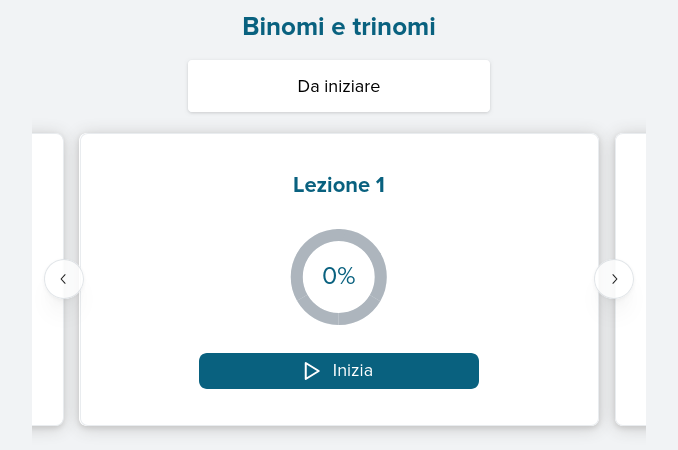Click the 0% percentage label
This screenshot has height=450, width=678.
coord(339,276)
